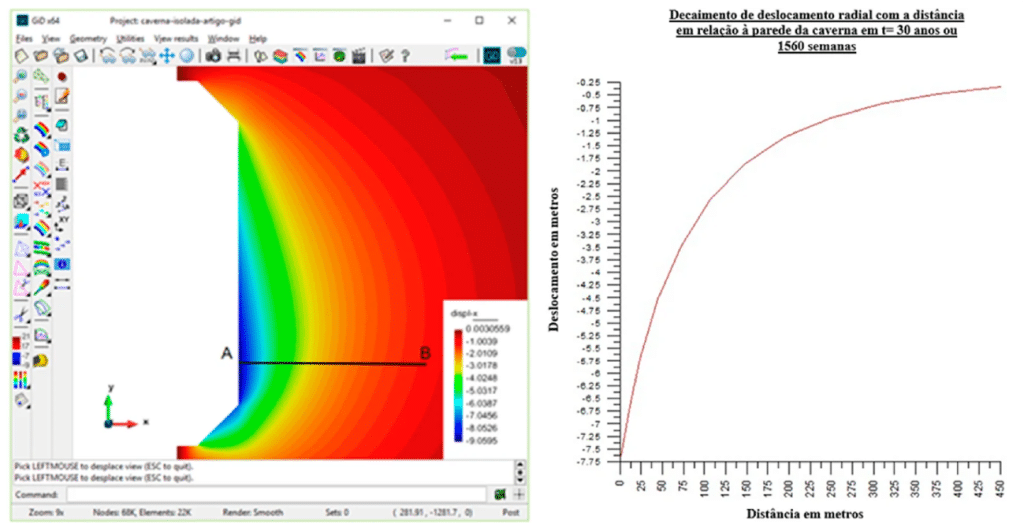This screenshot has height=524, width=1024.
Task: Click the -9.0595 legend value
Action: click(482, 440)
